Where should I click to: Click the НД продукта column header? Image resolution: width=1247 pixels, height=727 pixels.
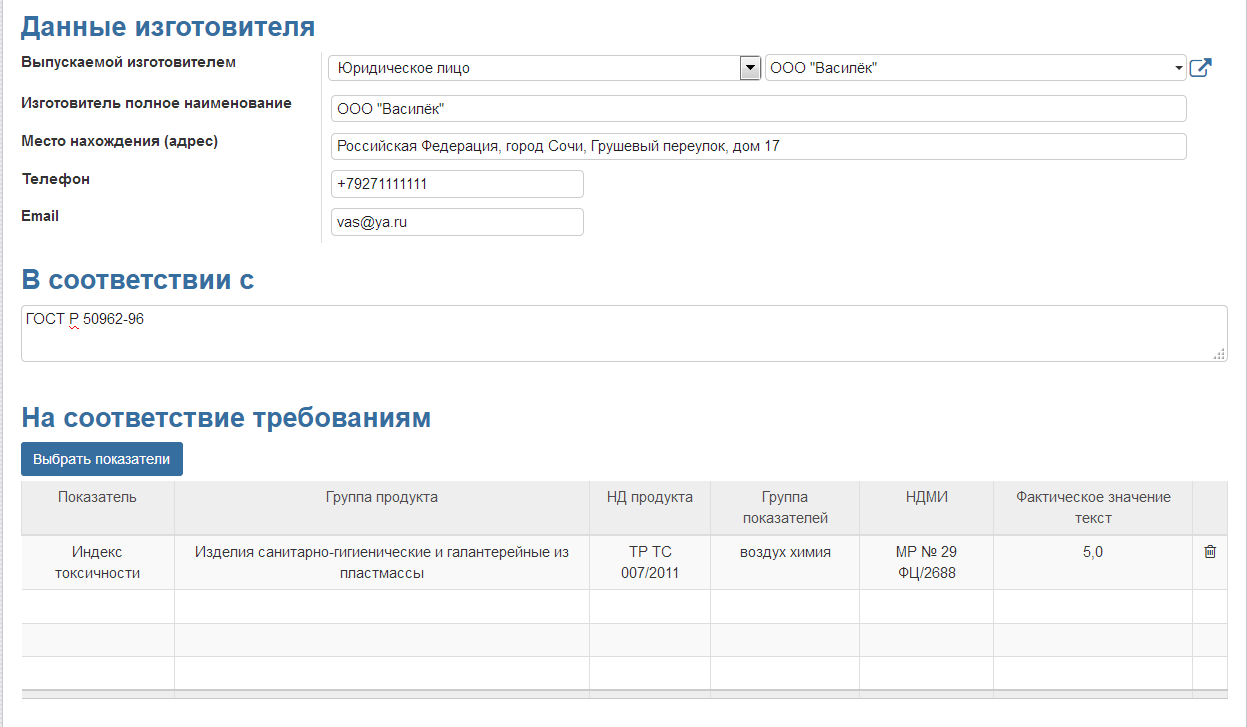point(650,497)
